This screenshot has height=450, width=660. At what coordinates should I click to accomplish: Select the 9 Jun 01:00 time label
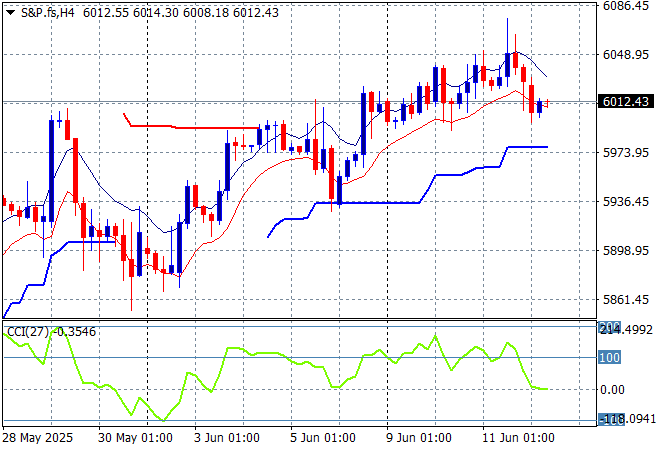(419, 438)
